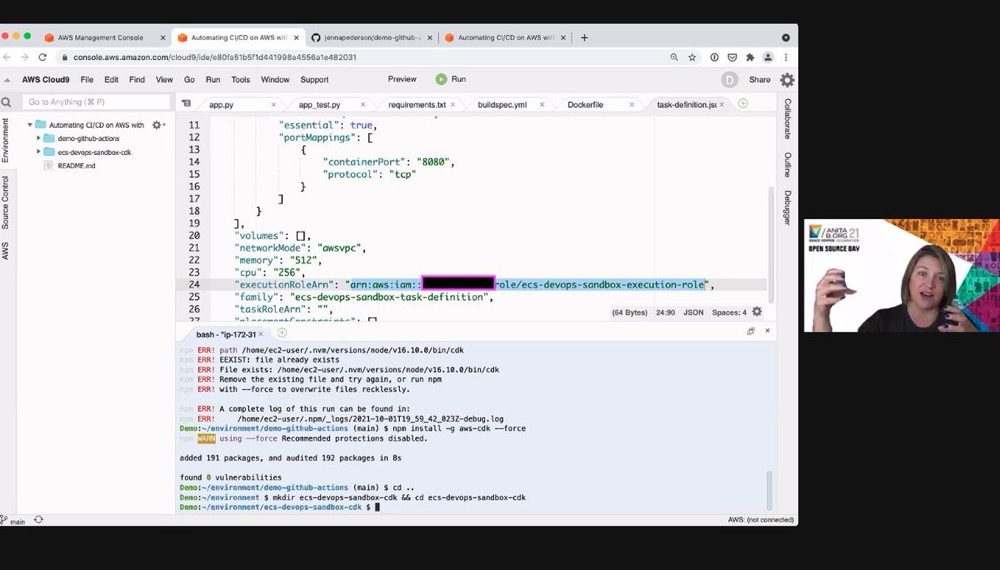The height and width of the screenshot is (570, 1000).
Task: Close the app.py editor tab
Action: 274,105
